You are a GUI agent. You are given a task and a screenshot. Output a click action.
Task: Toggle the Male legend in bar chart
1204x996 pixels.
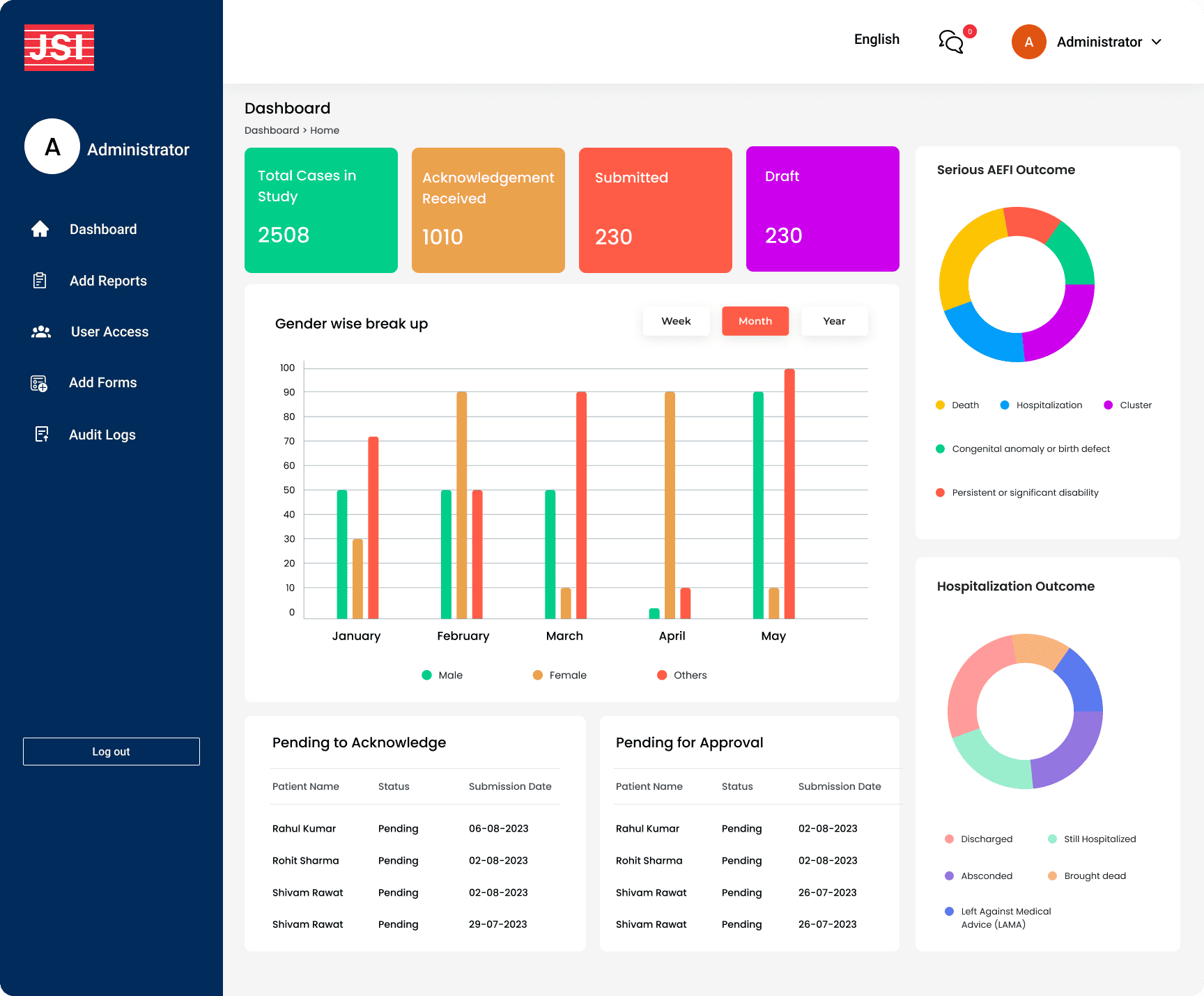(442, 675)
